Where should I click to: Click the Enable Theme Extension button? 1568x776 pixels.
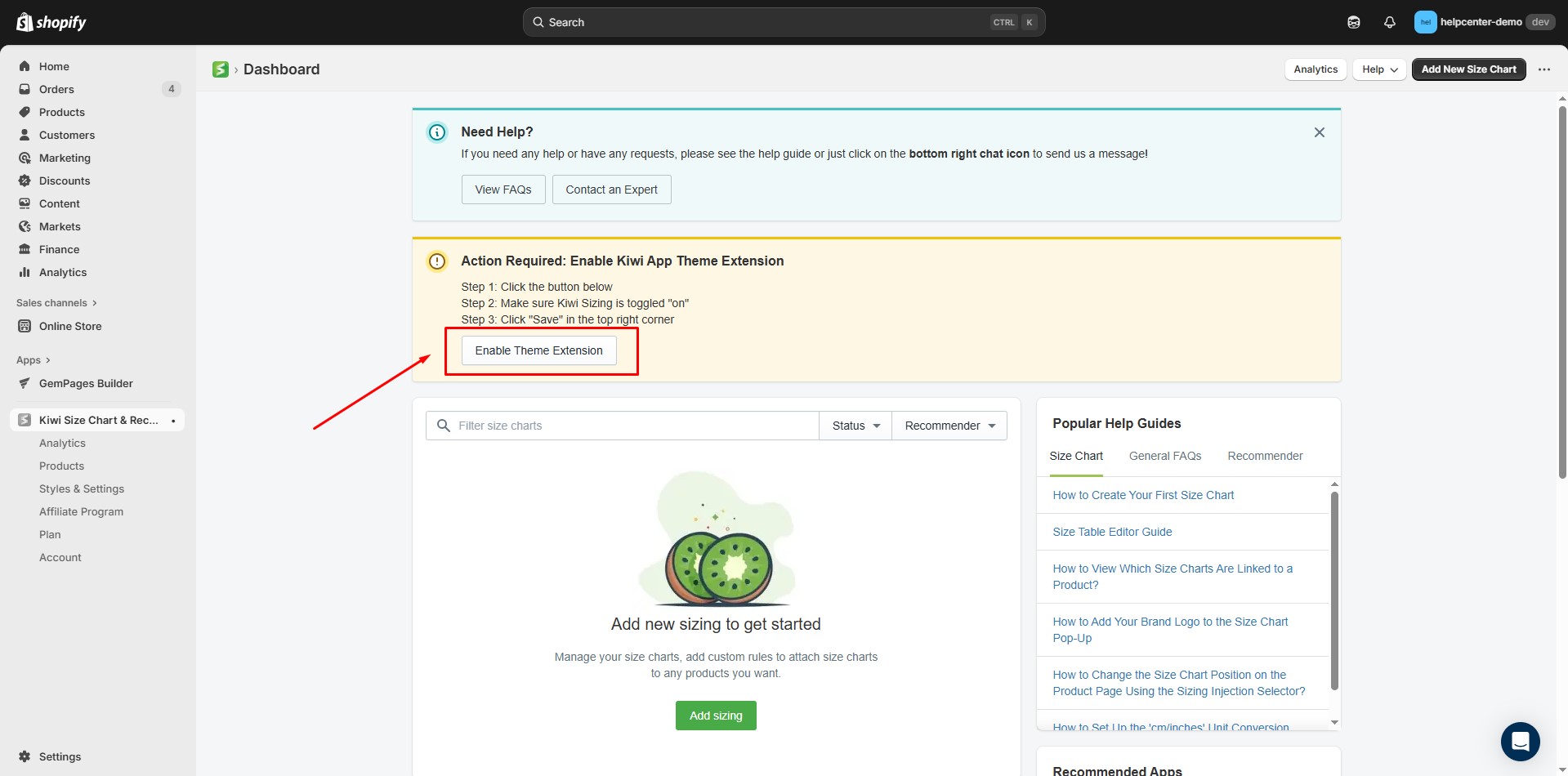click(x=538, y=350)
